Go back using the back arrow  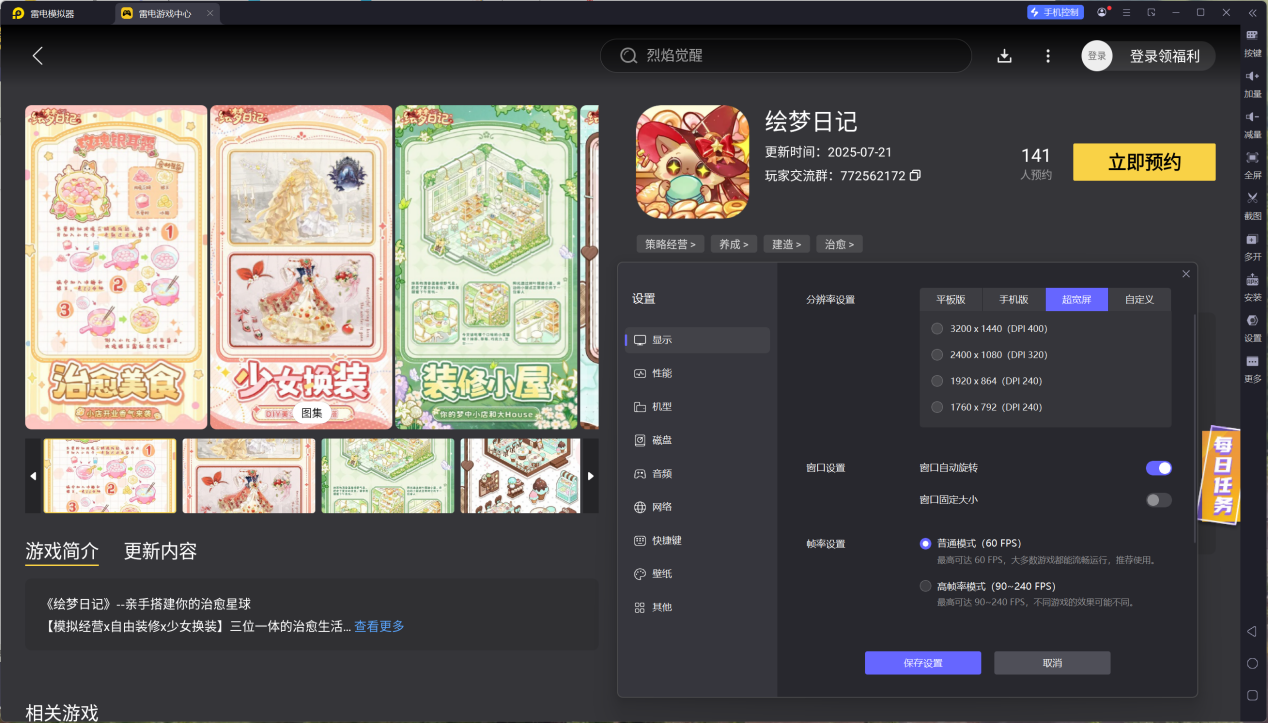coord(38,56)
